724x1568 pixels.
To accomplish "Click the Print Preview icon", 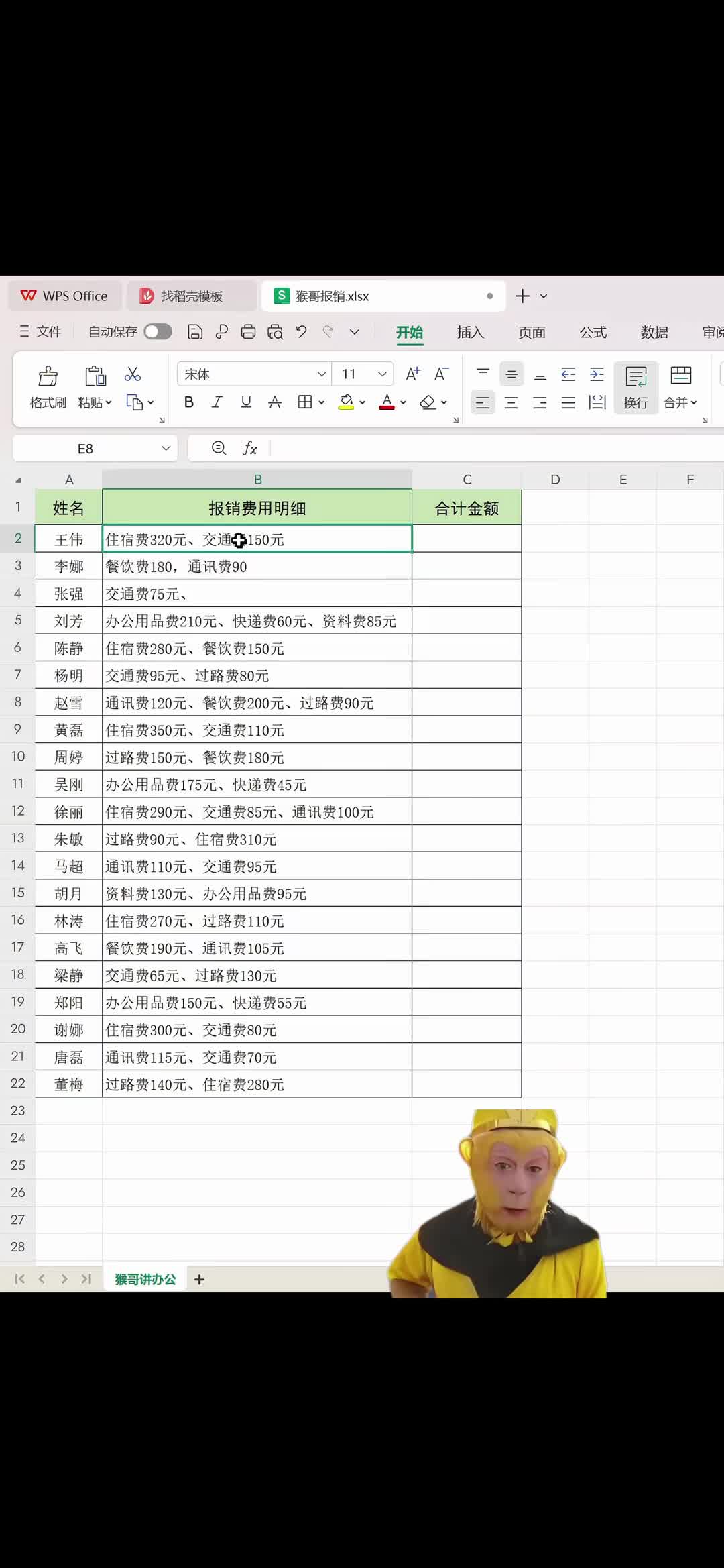I will 275,331.
